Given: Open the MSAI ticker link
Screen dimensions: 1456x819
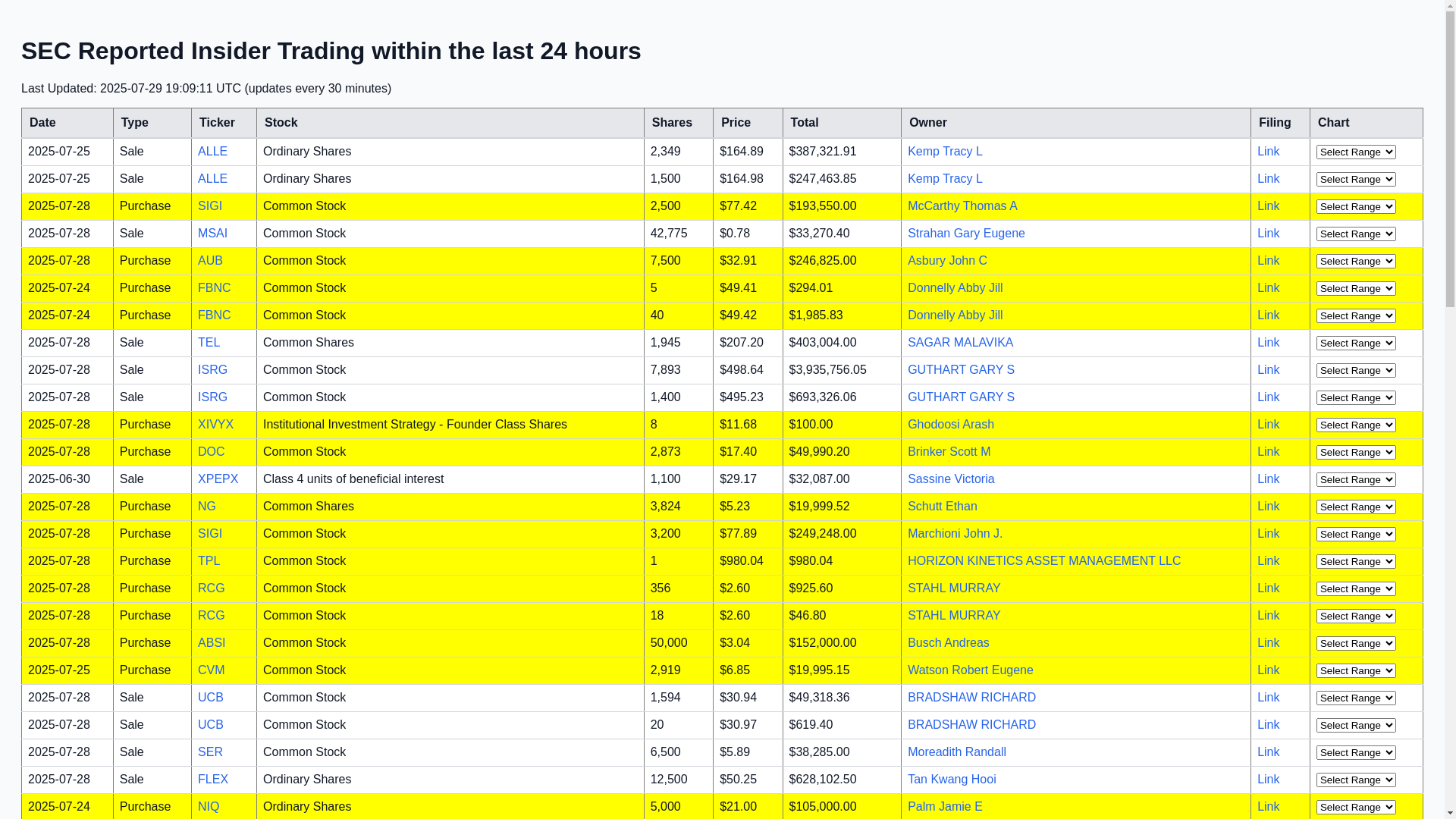Looking at the screenshot, I should pos(212,234).
